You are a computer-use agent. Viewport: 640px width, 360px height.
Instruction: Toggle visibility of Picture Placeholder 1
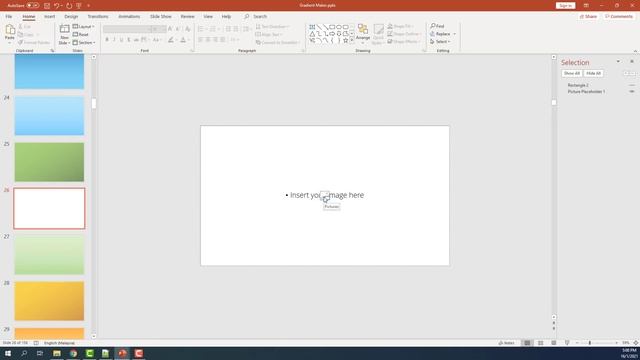[x=632, y=92]
